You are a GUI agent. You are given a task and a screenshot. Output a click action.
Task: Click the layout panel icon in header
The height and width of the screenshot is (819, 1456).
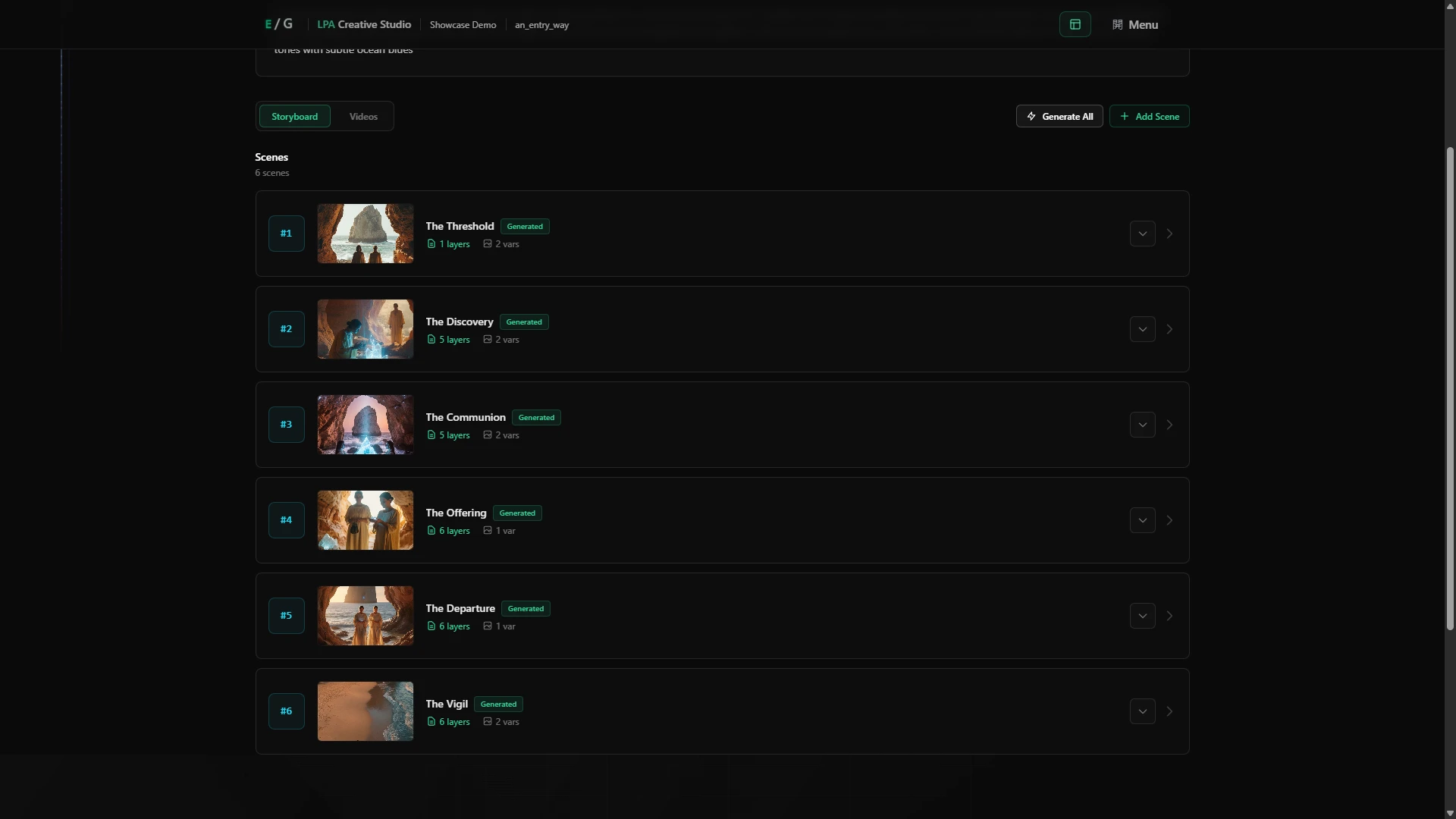click(1075, 24)
